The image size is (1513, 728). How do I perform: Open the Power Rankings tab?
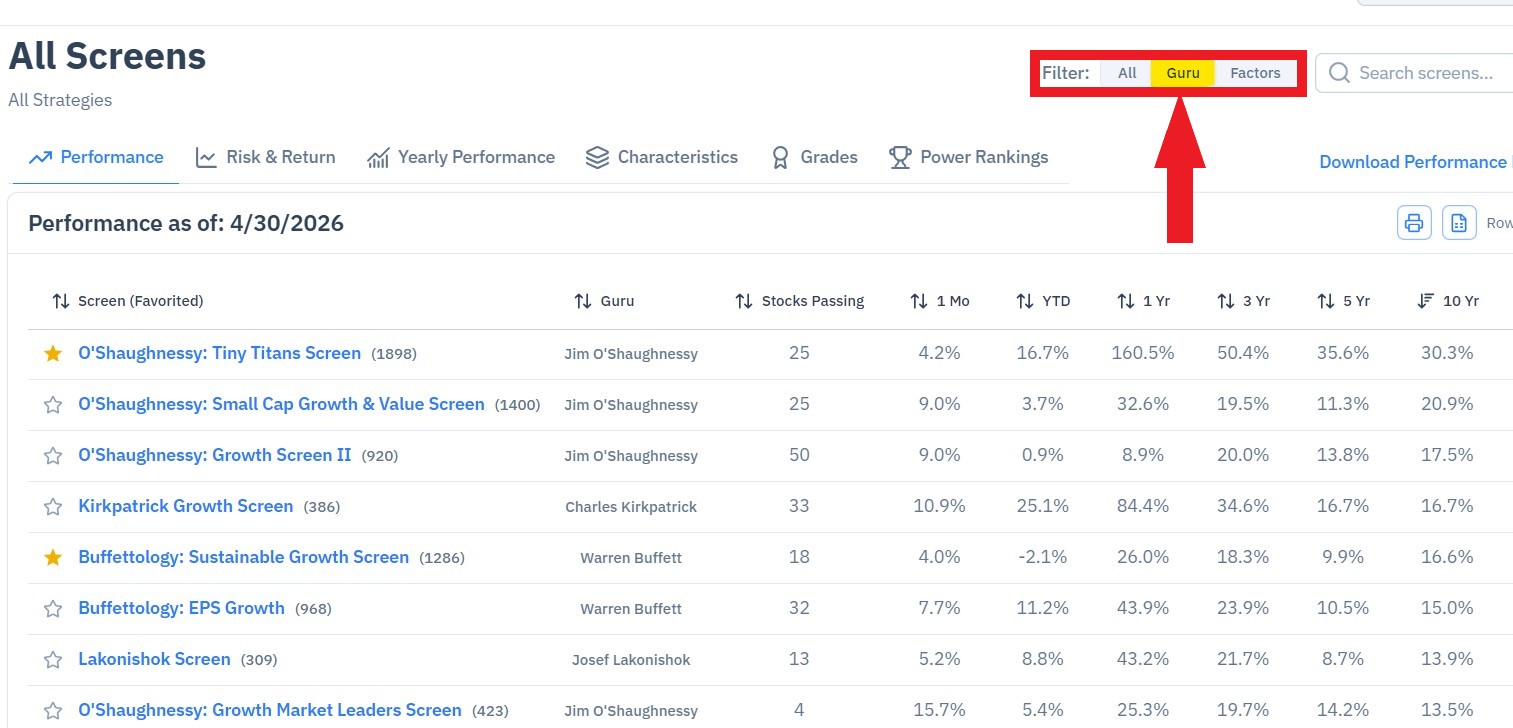(968, 157)
